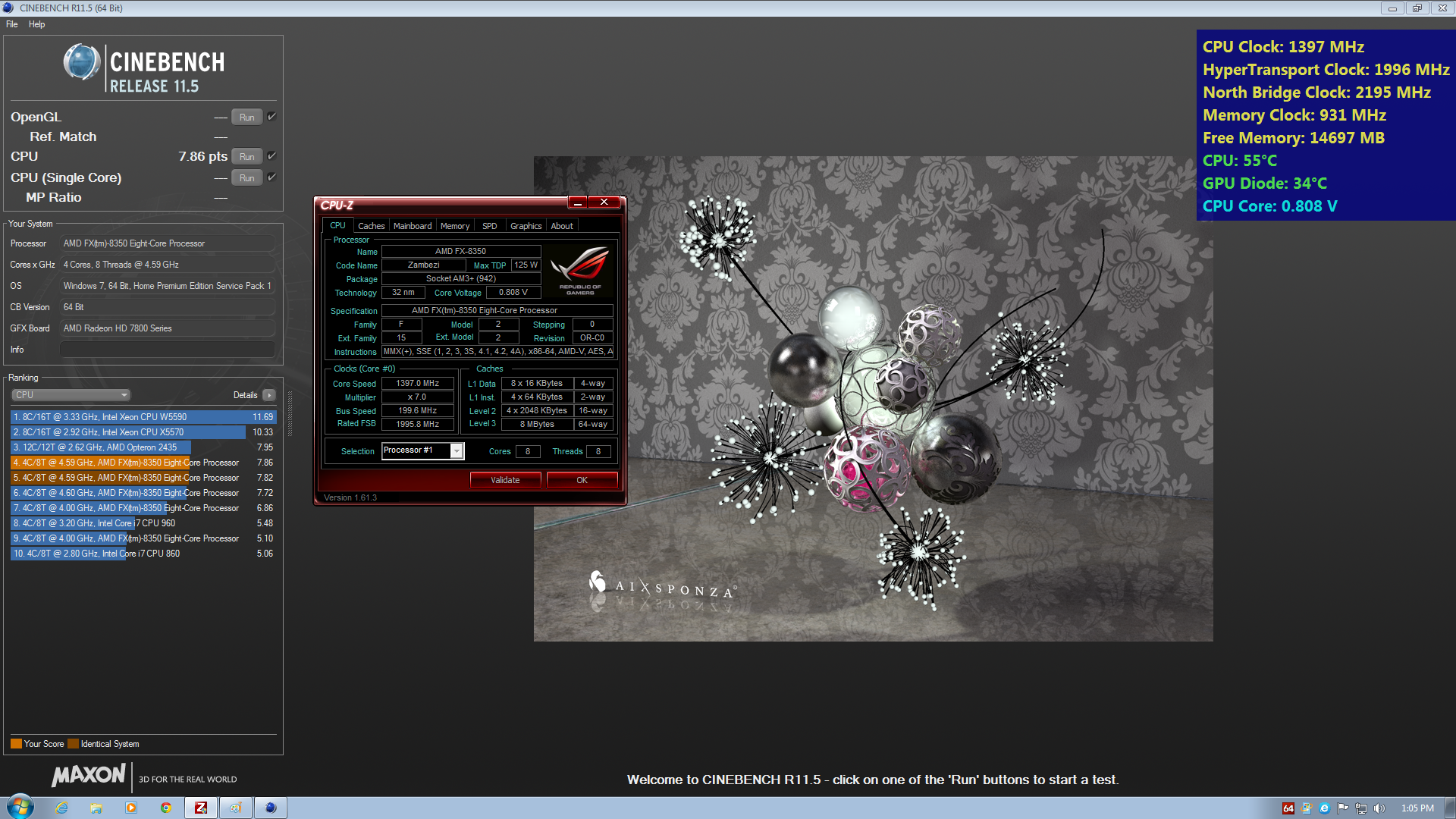
Task: Select ranking row 7 scoring 6.86
Action: click(143, 508)
